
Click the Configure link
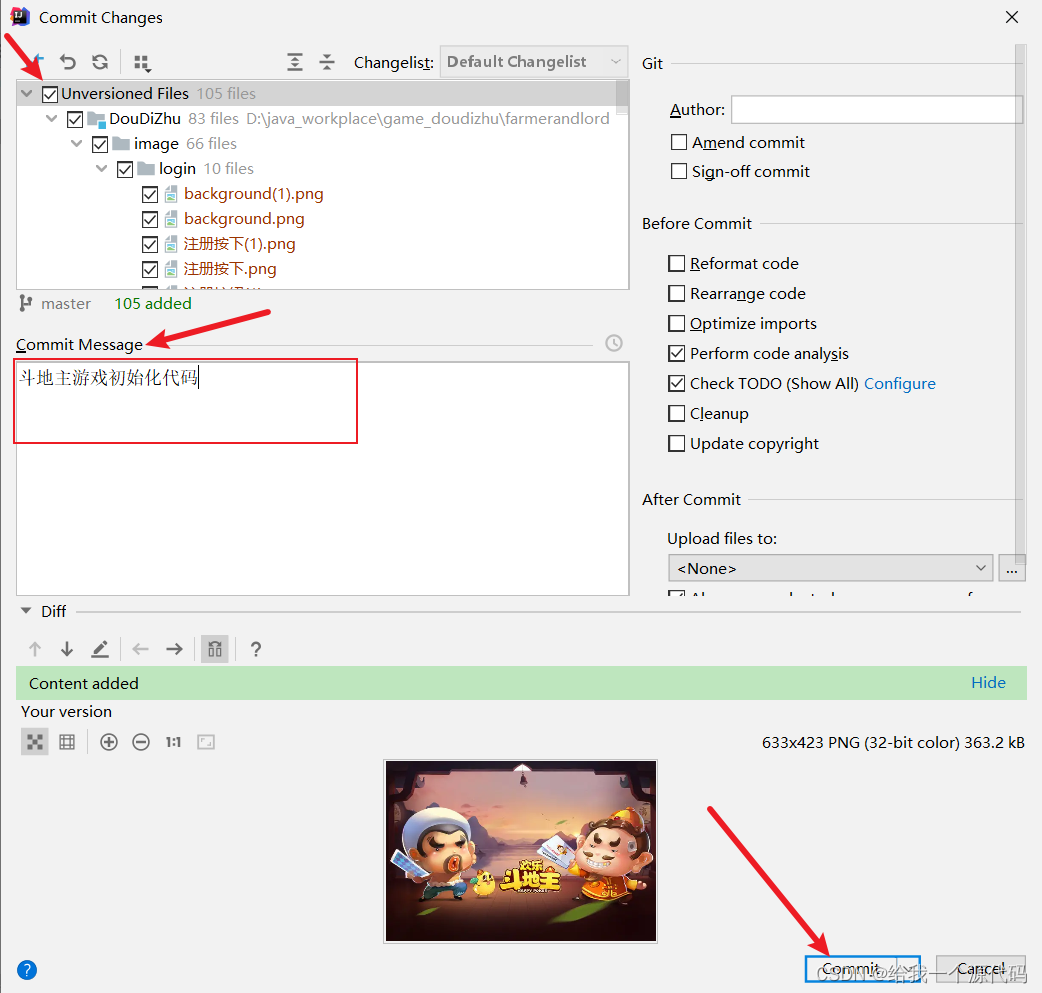899,384
